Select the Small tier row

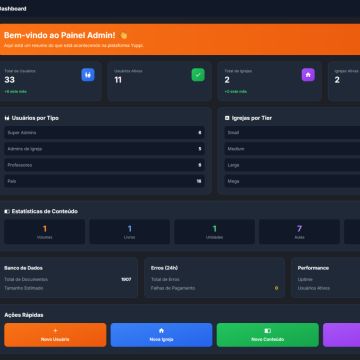292,133
